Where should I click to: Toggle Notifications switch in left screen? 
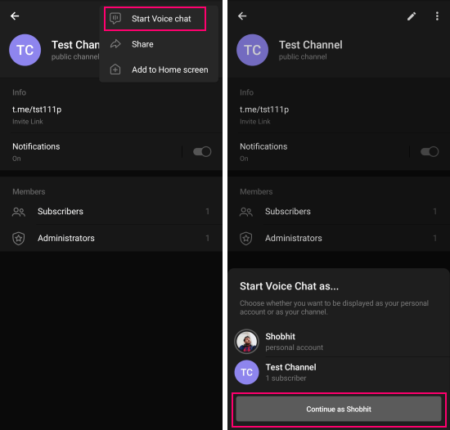[x=202, y=152]
